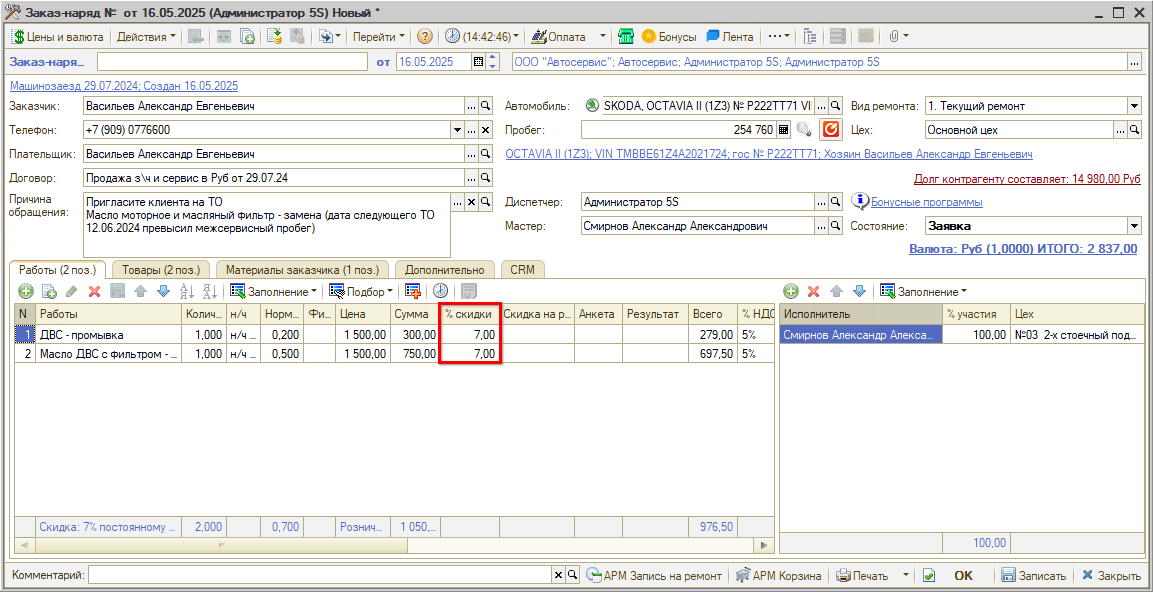Open the Лента chat feed
This screenshot has width=1153, height=592.
tap(730, 36)
